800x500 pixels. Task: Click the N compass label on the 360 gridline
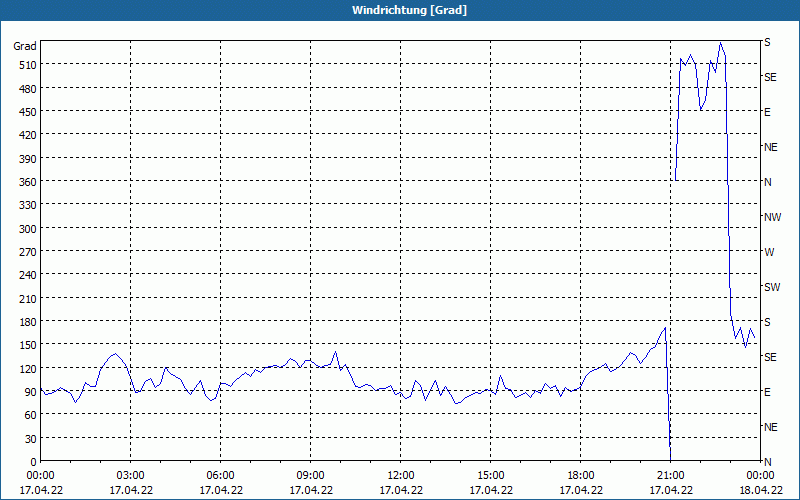(767, 182)
